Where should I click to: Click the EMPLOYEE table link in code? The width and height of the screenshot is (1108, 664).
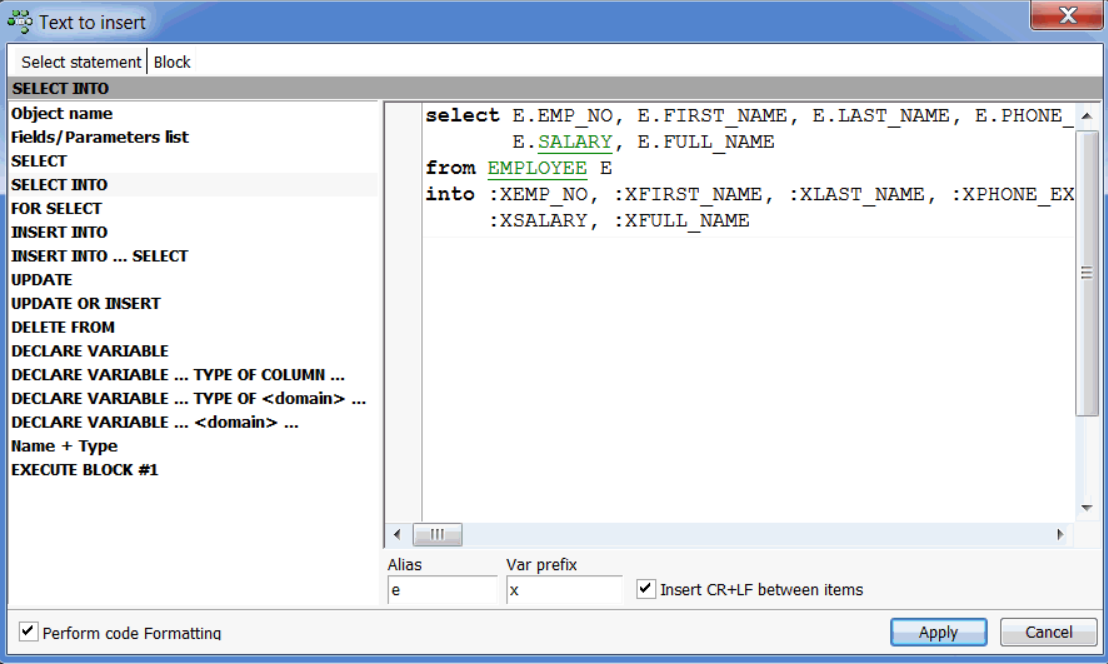point(537,168)
